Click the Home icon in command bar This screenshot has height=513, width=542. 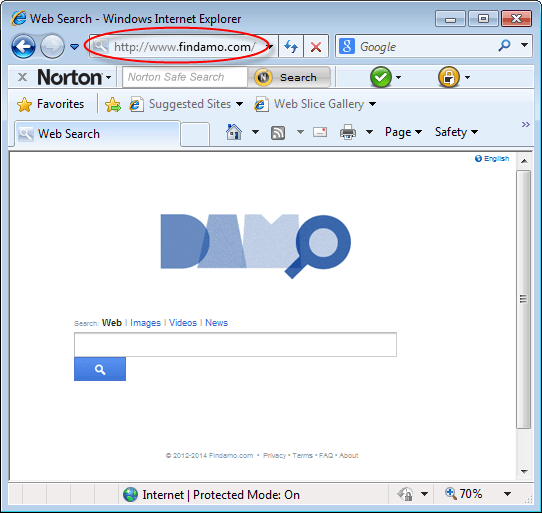pos(234,132)
